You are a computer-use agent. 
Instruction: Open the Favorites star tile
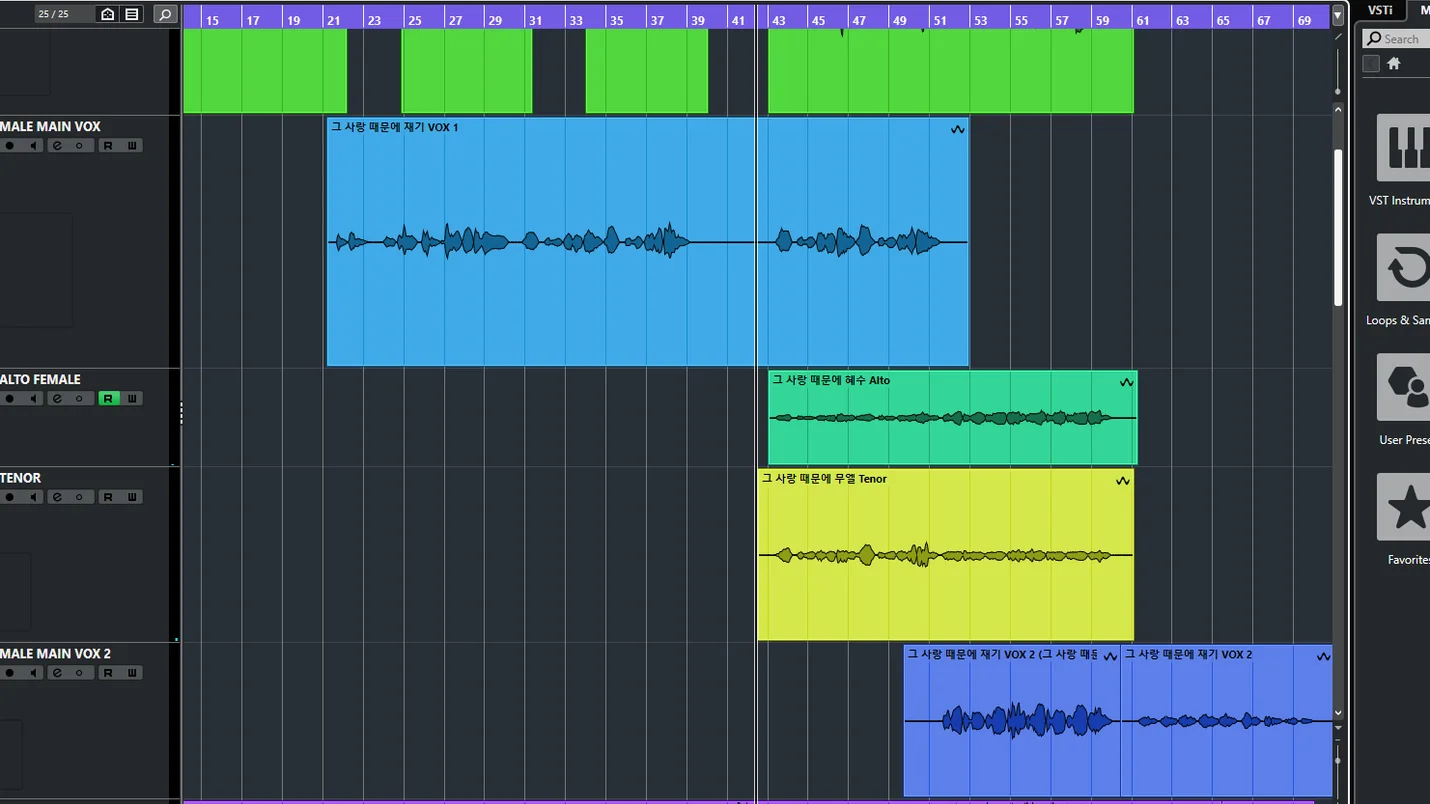[1404, 508]
